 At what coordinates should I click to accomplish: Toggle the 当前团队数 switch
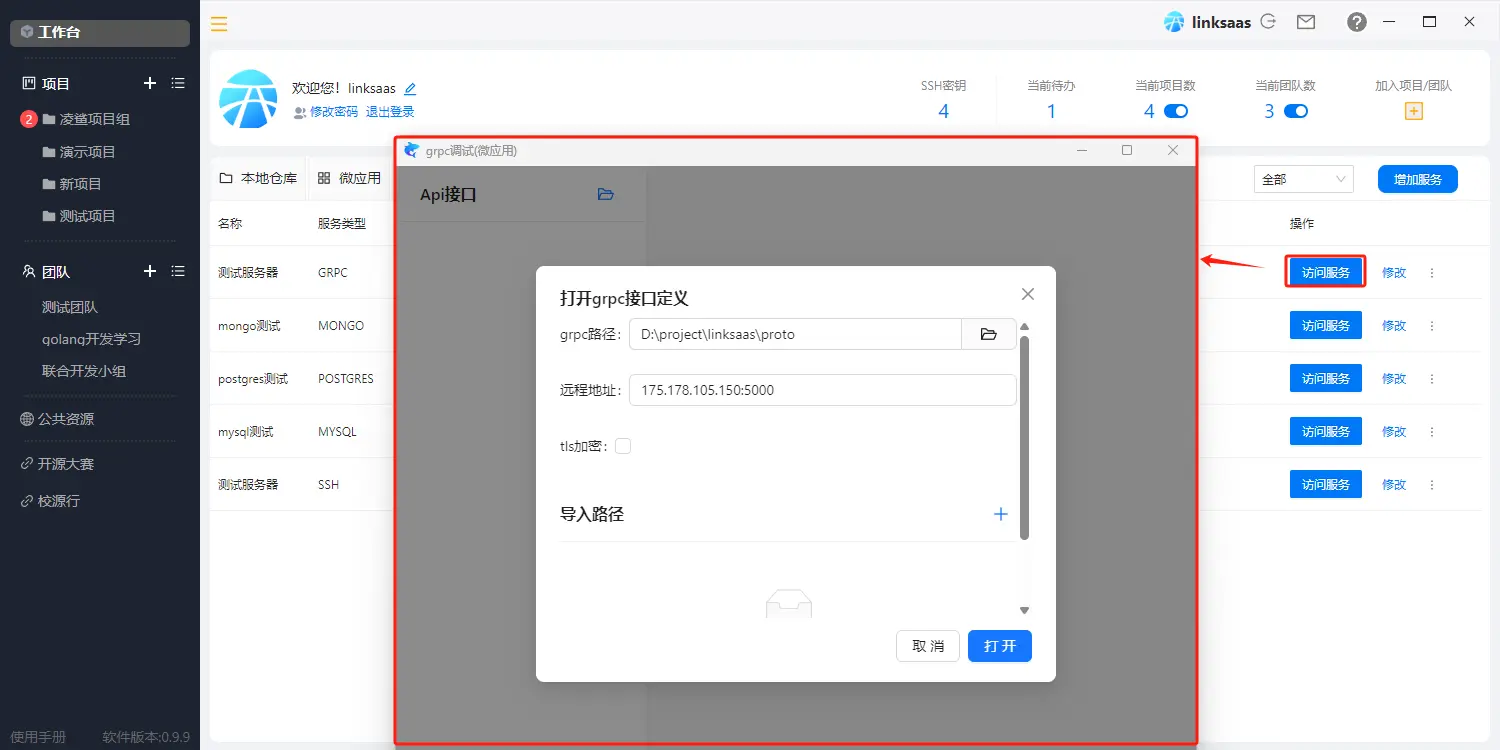click(1296, 111)
